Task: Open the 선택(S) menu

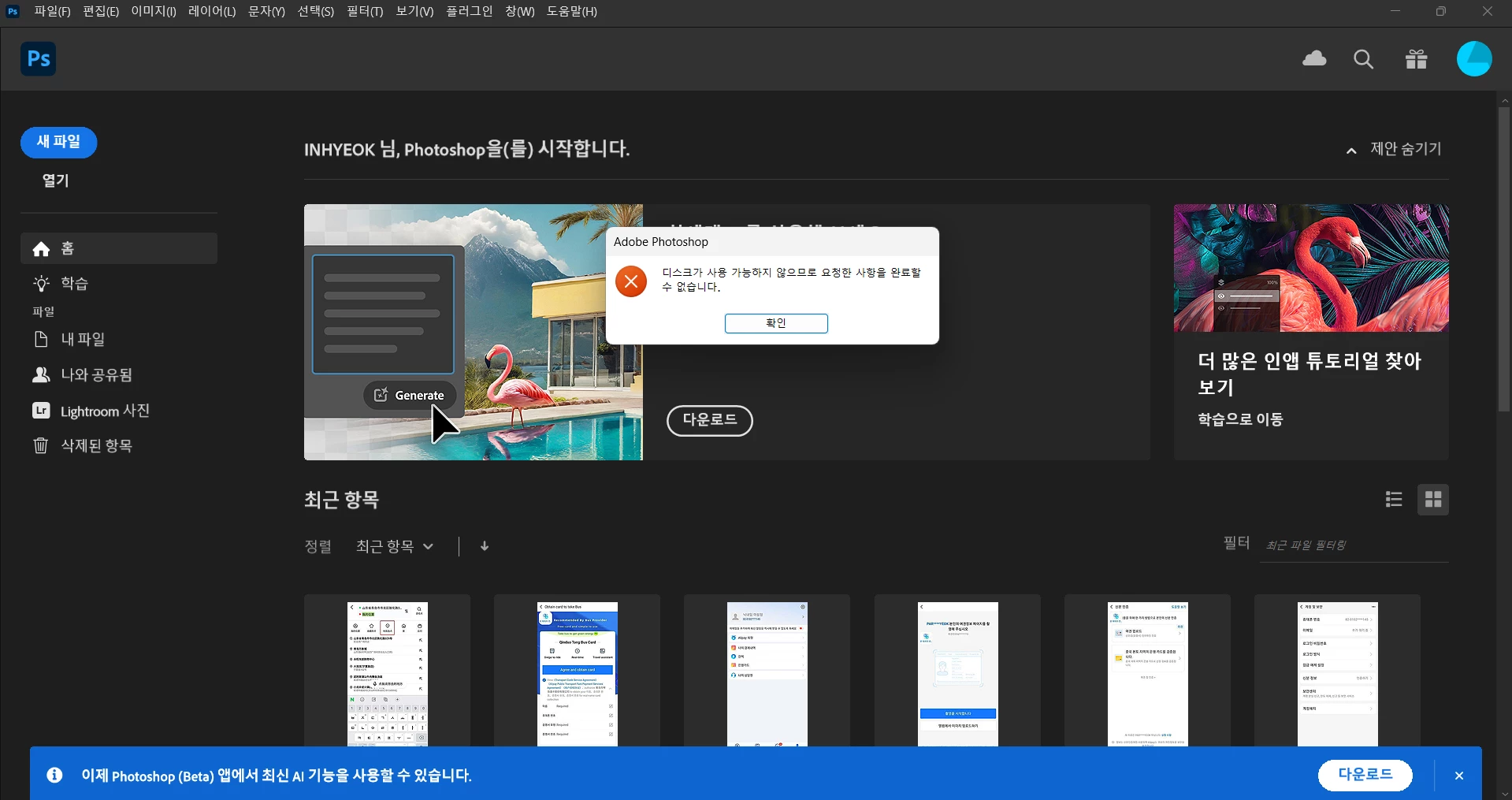Action: coord(316,11)
